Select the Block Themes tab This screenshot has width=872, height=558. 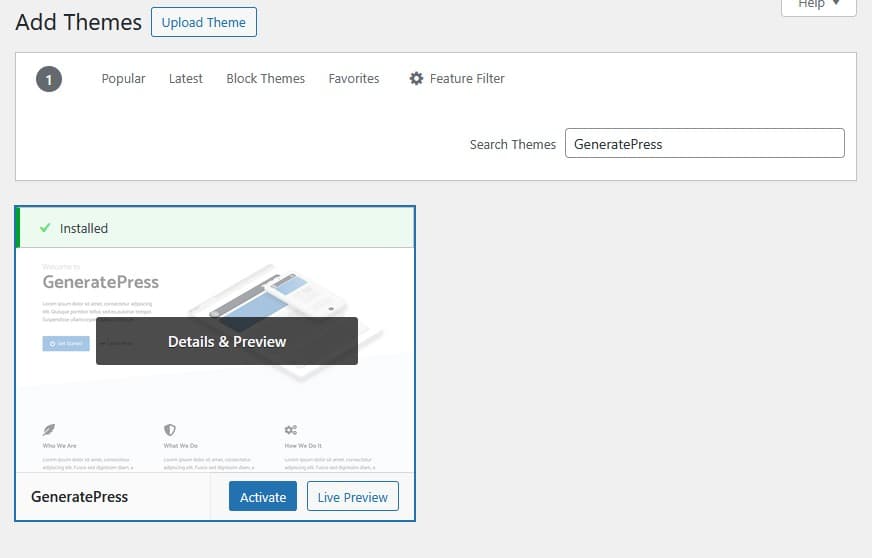pyautogui.click(x=265, y=78)
